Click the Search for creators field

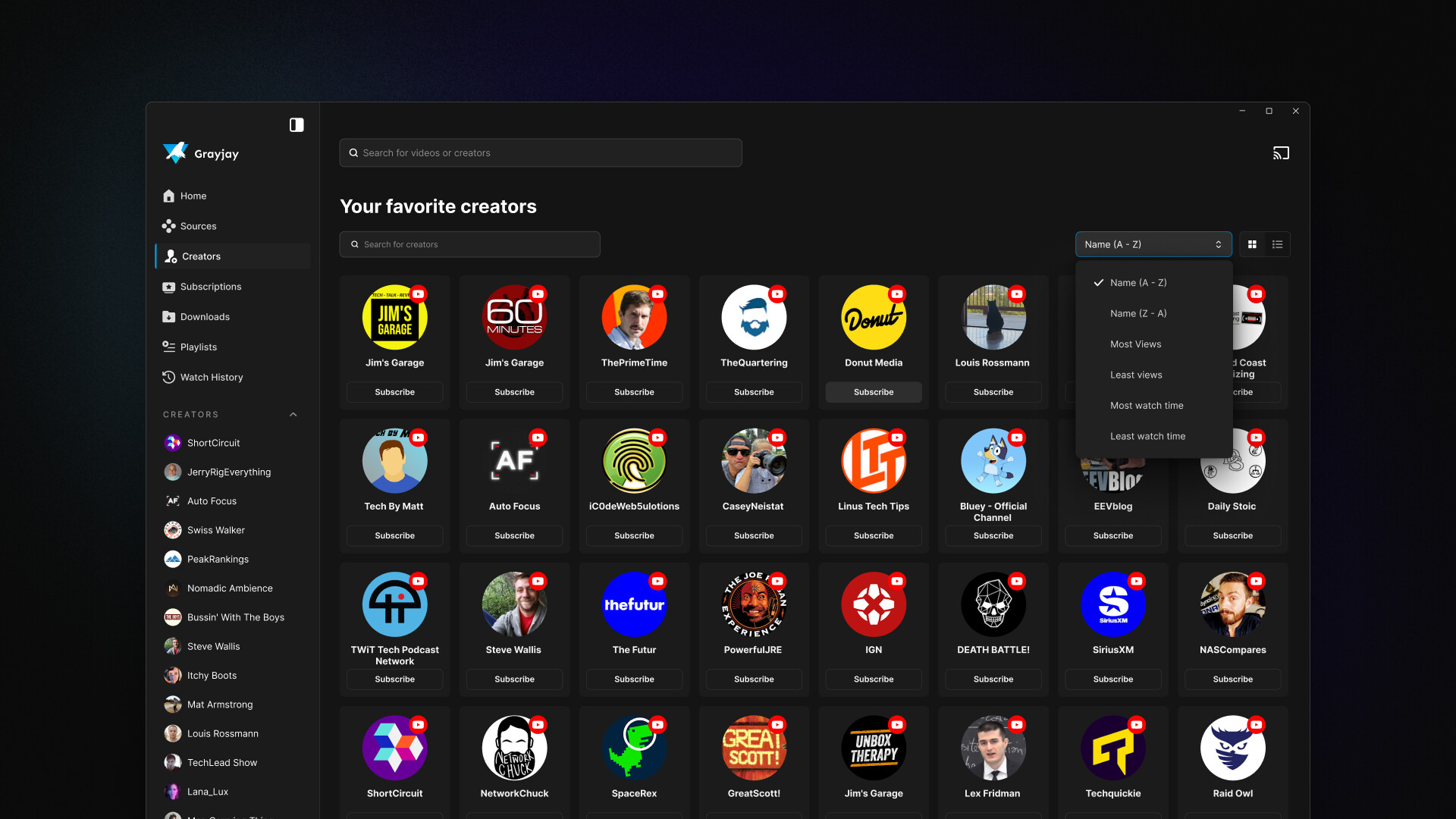pyautogui.click(x=469, y=244)
